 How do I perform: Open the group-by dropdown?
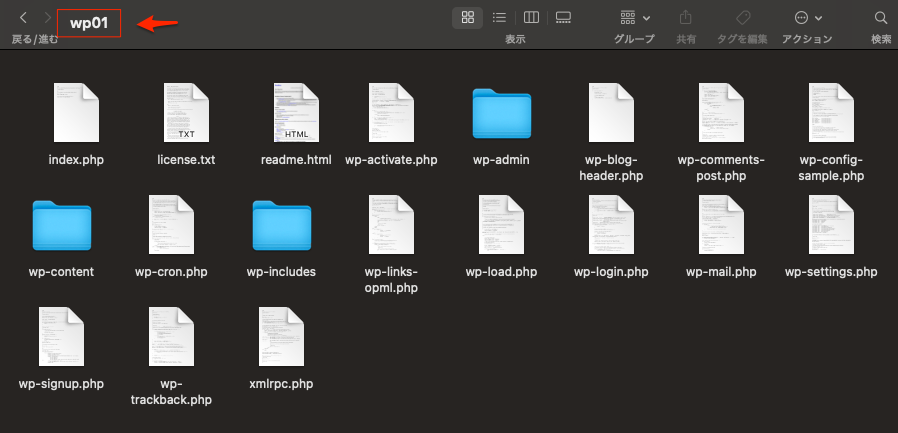tap(634, 18)
